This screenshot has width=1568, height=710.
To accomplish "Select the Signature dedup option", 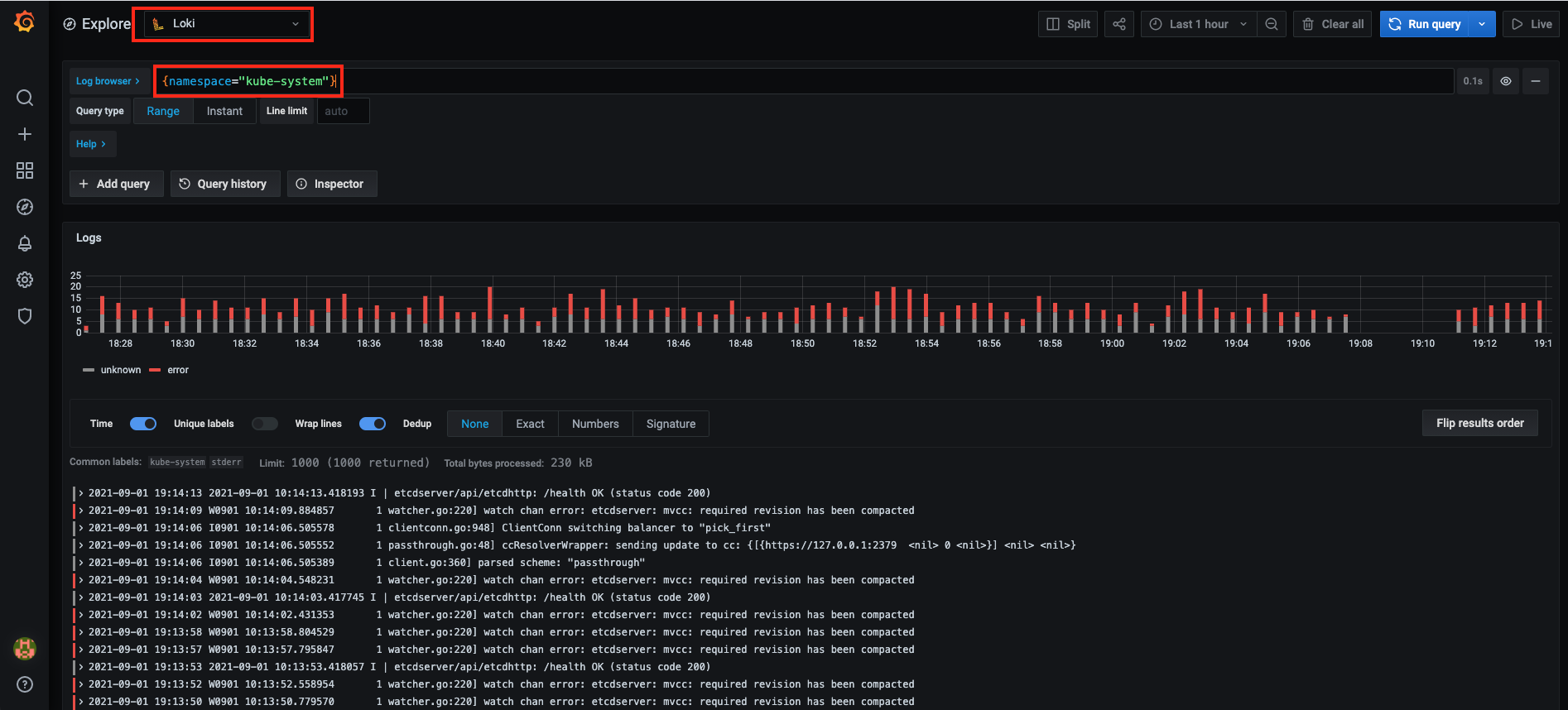I will point(671,424).
